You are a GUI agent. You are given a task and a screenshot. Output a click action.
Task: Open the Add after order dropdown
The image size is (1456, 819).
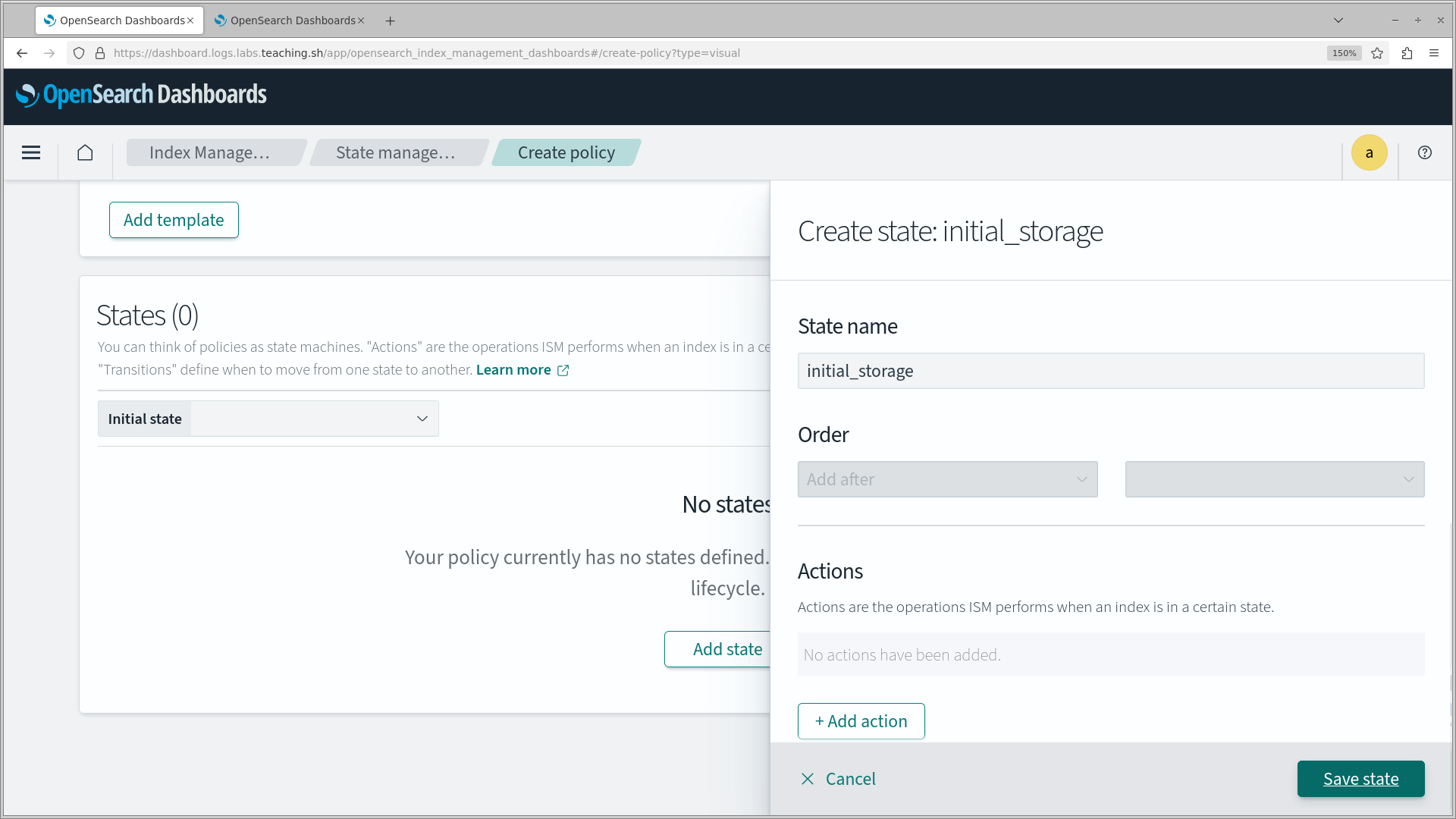[x=947, y=479]
